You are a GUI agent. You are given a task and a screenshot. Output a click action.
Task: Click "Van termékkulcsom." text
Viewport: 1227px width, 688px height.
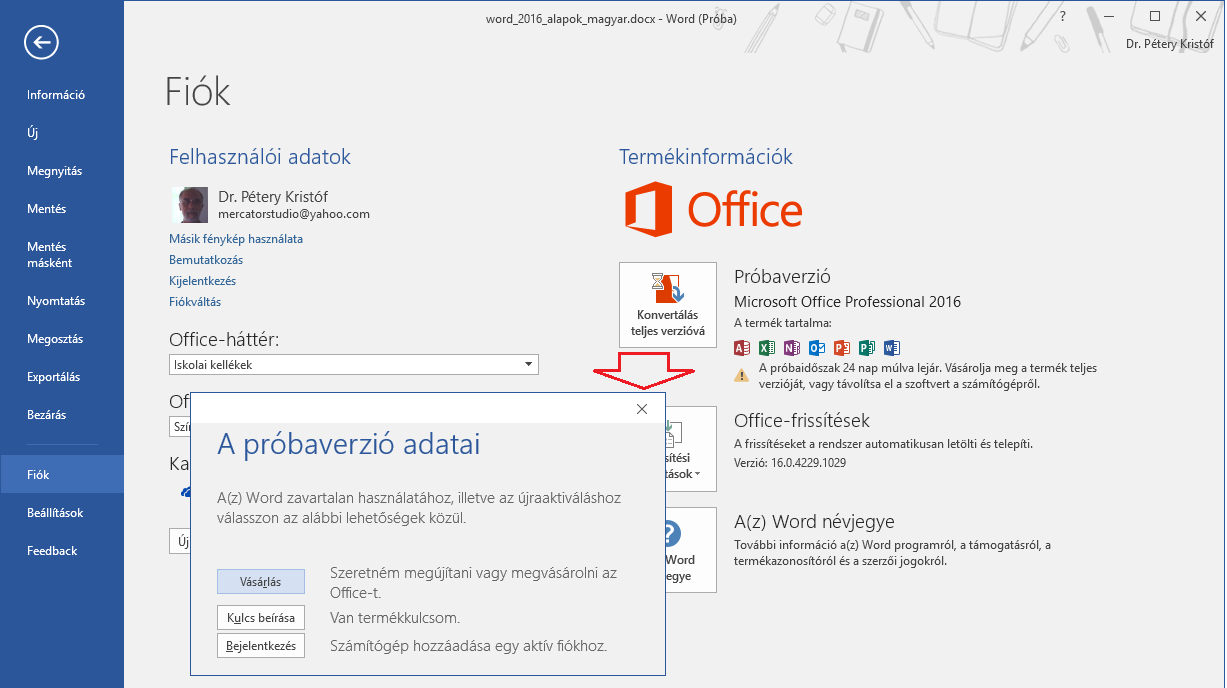coord(395,618)
